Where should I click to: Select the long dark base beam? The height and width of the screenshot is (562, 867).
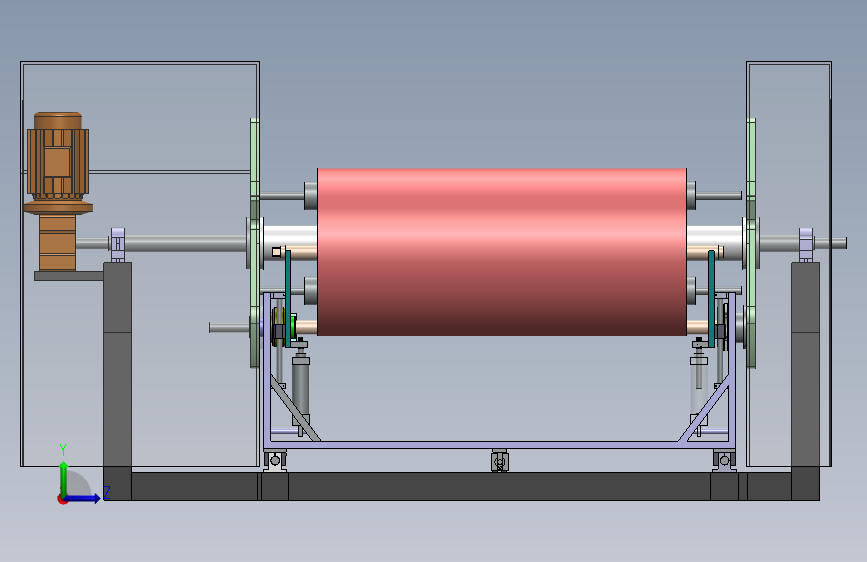tap(462, 486)
